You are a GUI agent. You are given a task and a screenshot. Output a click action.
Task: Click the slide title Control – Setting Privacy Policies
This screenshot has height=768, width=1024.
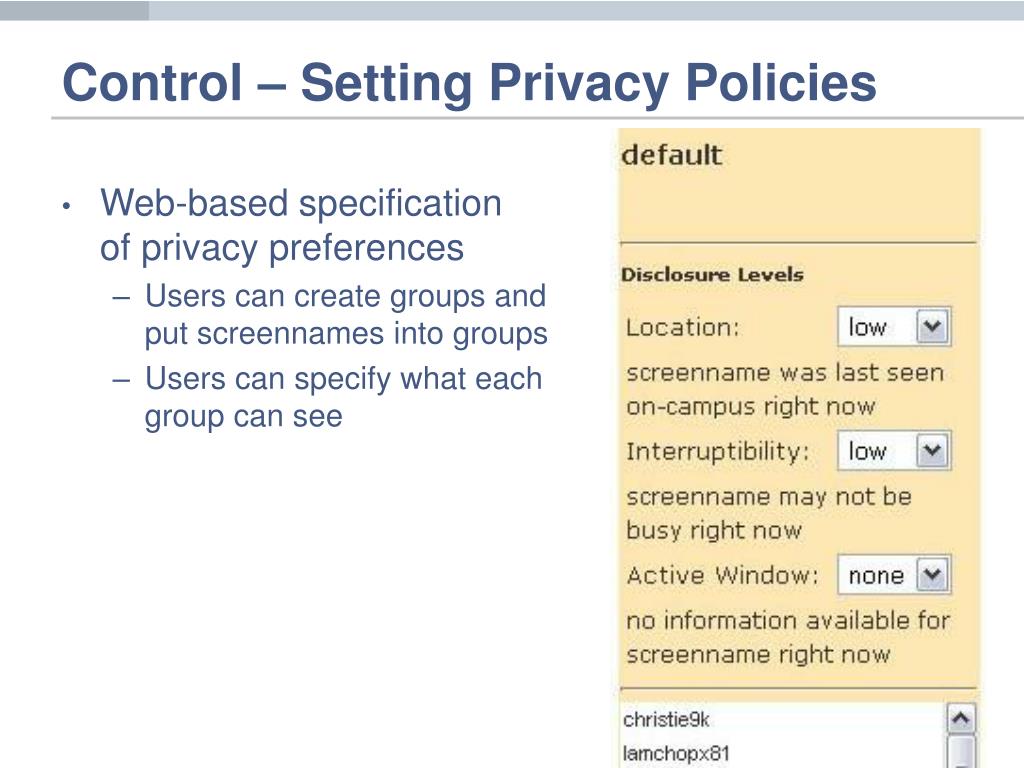tap(469, 83)
